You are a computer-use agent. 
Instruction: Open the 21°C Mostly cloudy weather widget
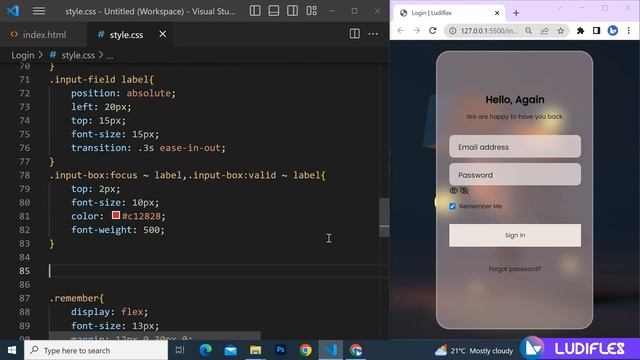474,351
